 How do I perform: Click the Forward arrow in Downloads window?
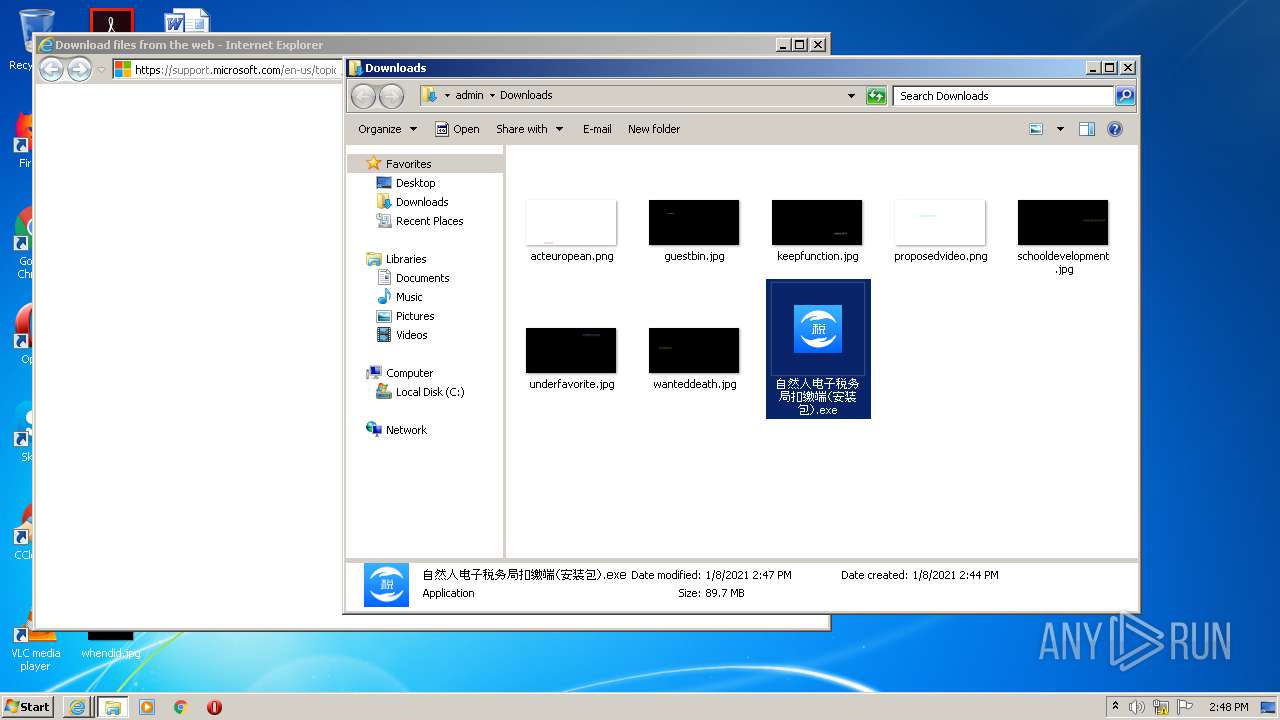coord(392,96)
